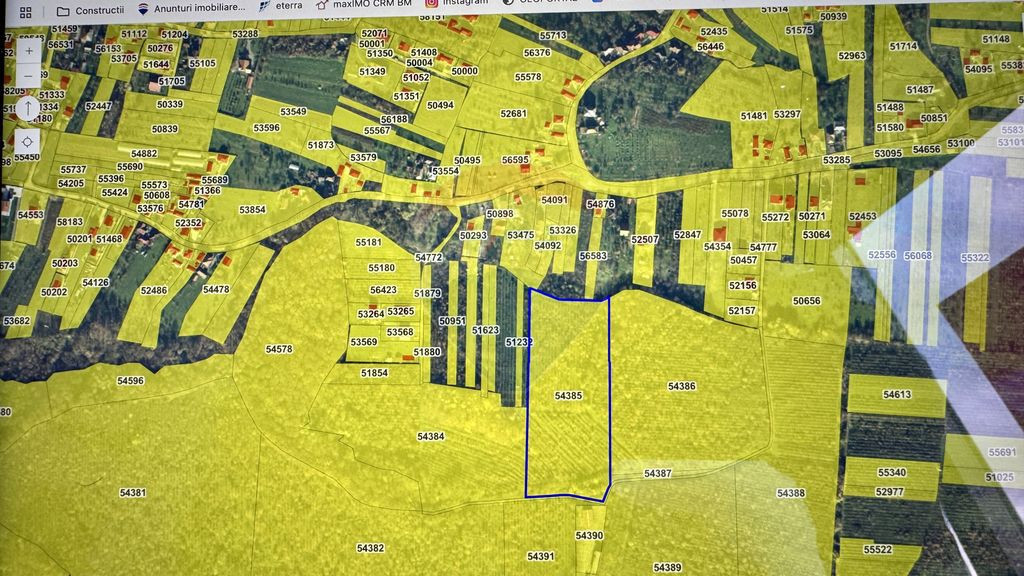Open the maxIMO CRM BM bookmark
This screenshot has height=576, width=1024.
[358, 4]
